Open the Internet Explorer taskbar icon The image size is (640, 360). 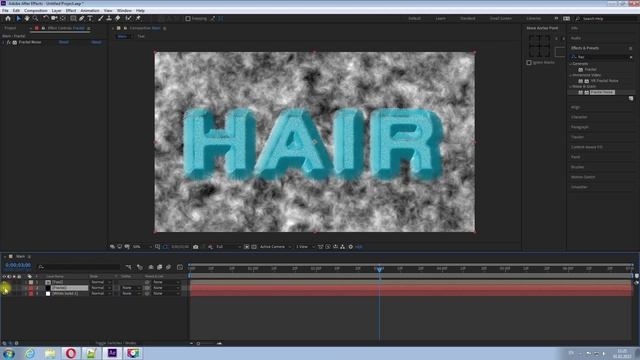29,353
